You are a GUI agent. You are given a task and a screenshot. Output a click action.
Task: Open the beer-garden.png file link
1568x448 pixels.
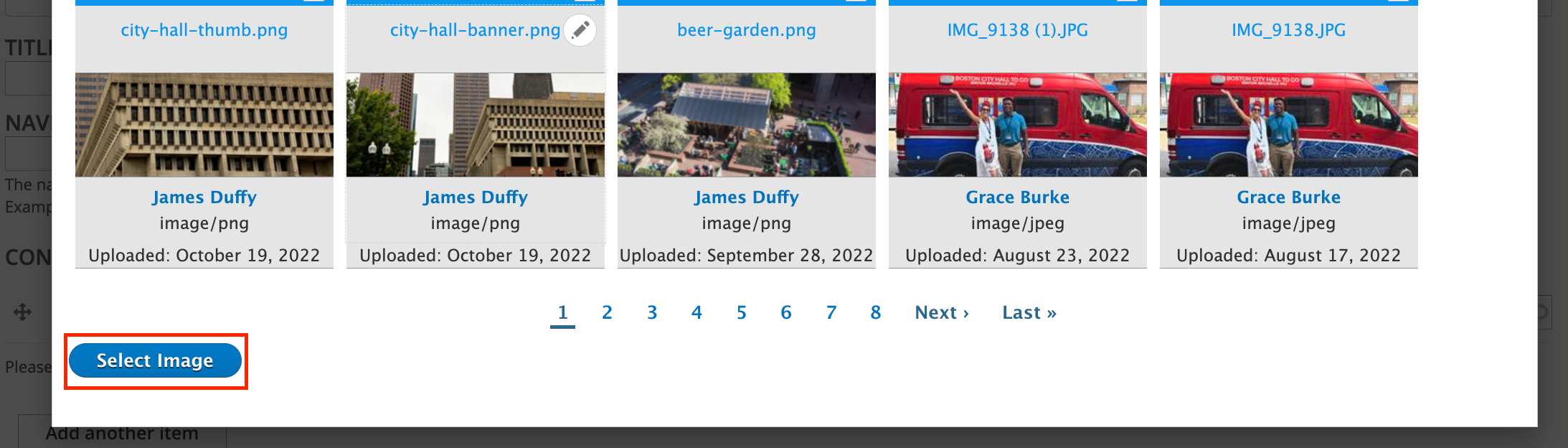point(746,30)
